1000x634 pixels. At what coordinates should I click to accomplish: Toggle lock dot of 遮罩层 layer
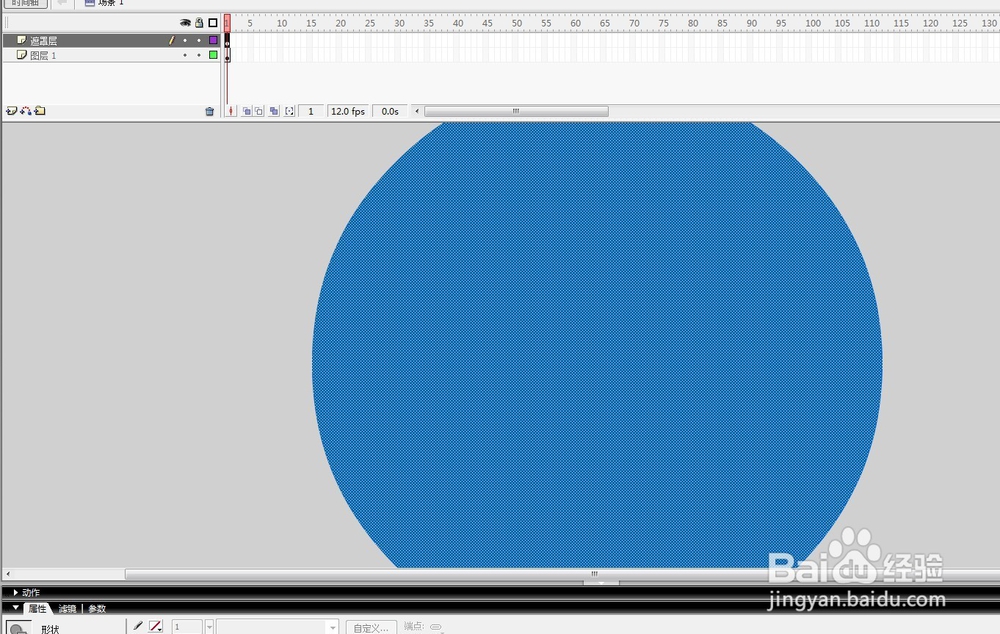[199, 40]
